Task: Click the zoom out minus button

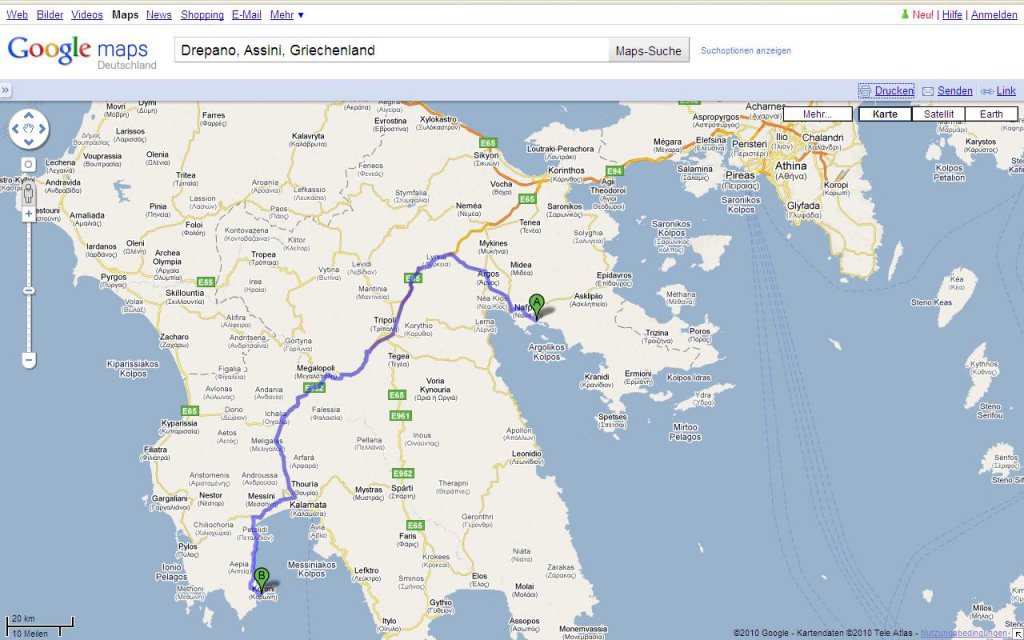Action: click(29, 360)
